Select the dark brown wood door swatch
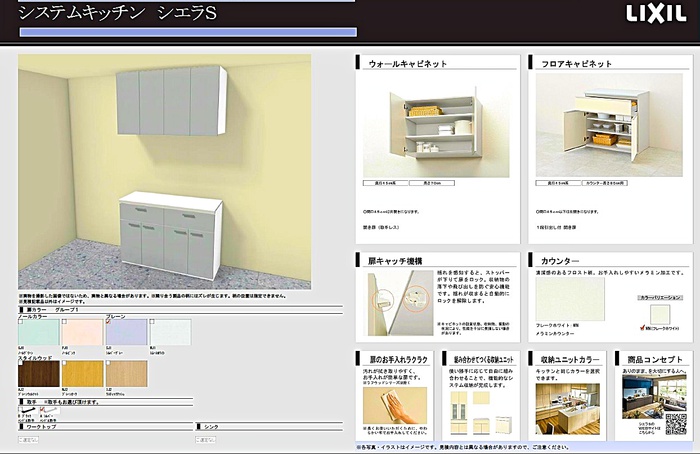700x454 pixels. [x=38, y=373]
